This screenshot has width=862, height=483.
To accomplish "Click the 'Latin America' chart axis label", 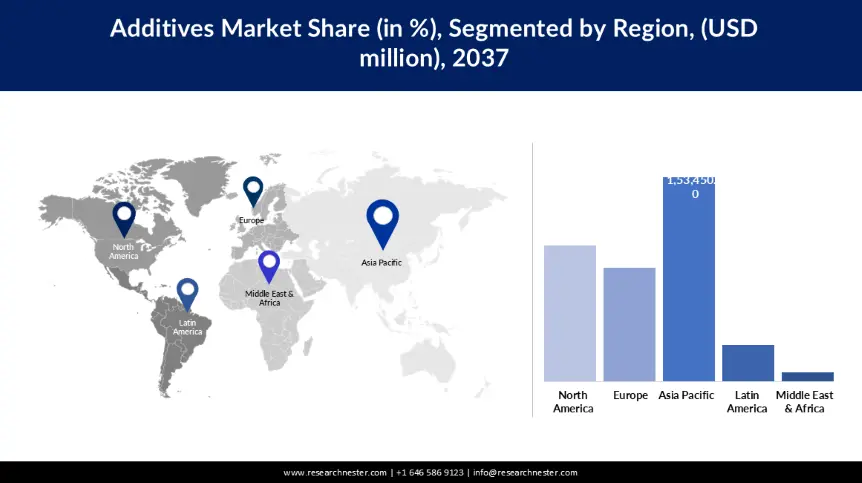I will tap(747, 402).
